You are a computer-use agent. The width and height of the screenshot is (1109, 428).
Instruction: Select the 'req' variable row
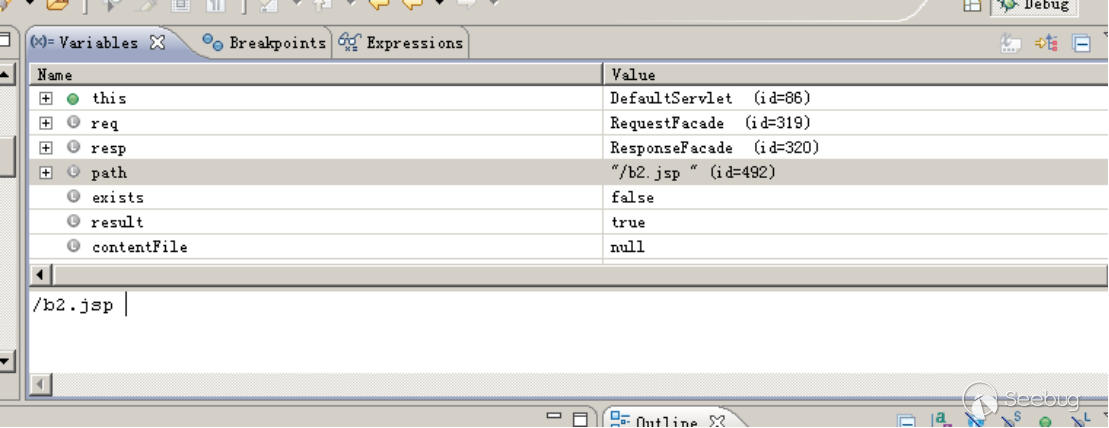click(569, 123)
